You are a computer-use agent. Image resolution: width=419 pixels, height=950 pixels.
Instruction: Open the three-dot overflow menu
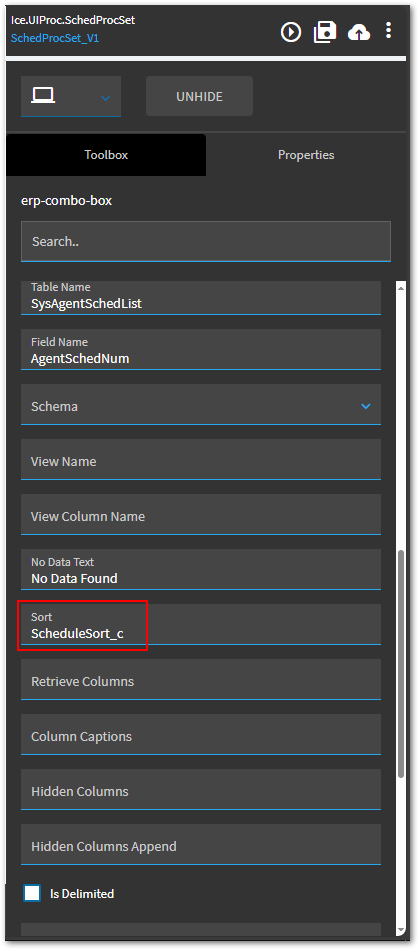[x=389, y=30]
